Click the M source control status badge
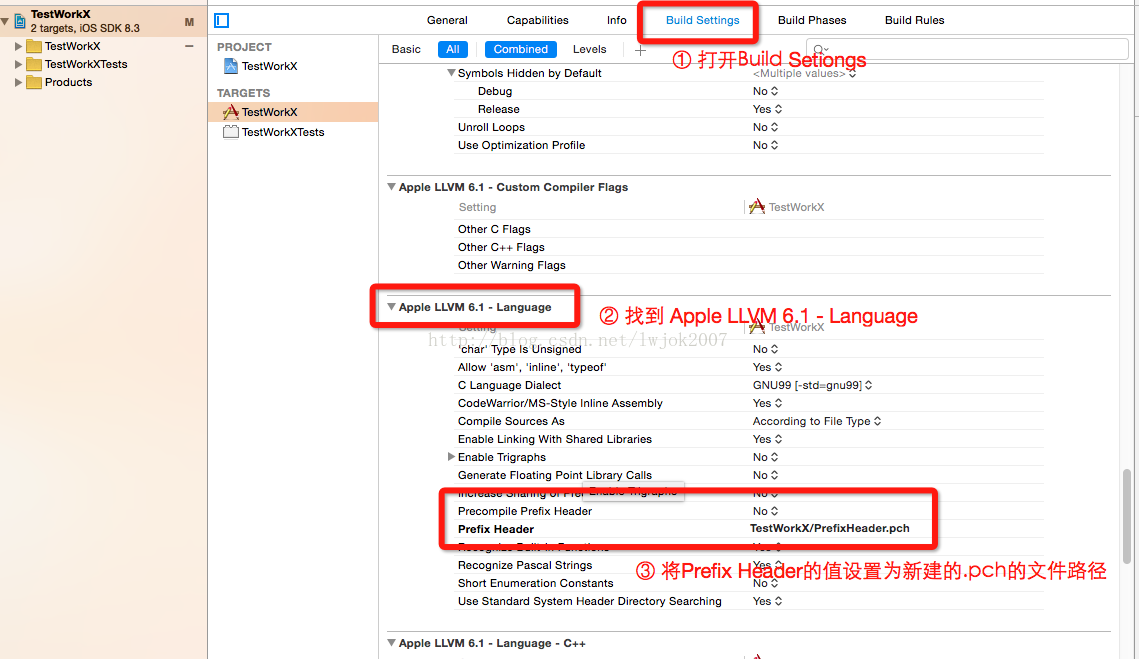The height and width of the screenshot is (659, 1139). [189, 23]
